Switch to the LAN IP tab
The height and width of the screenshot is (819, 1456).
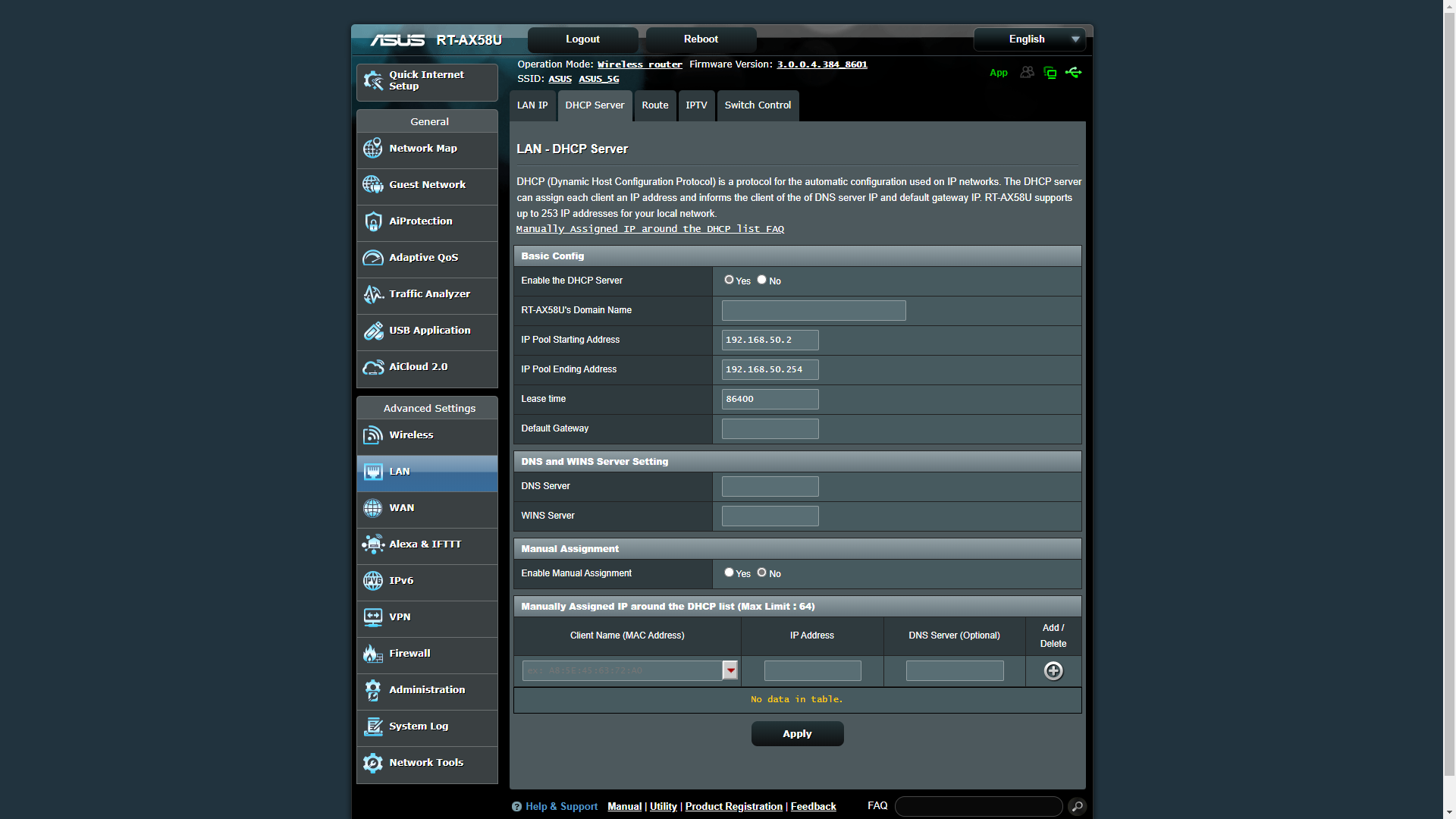pos(532,105)
